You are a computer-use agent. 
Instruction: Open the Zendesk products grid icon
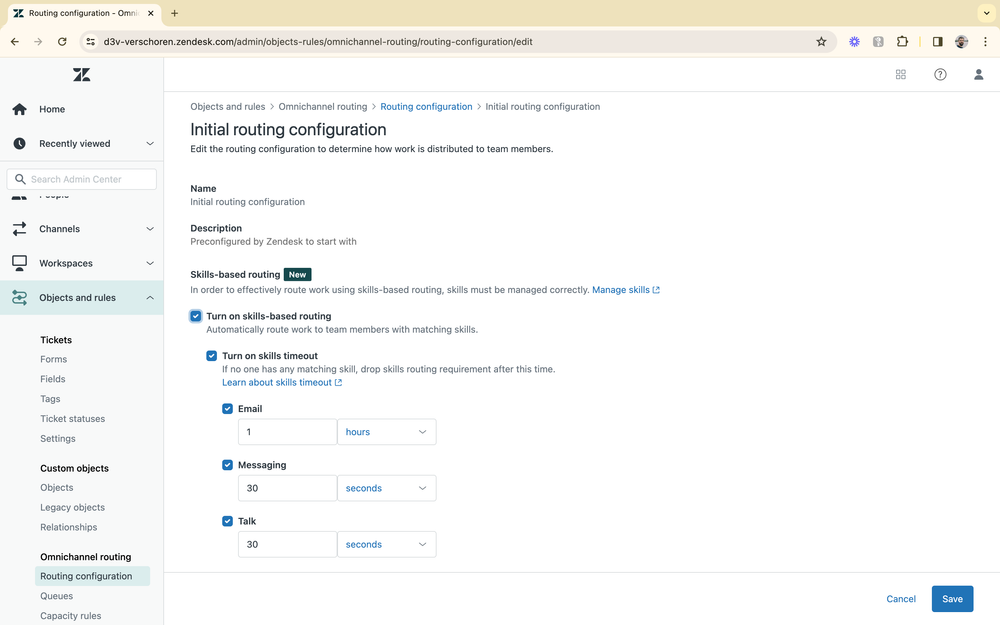[x=900, y=74]
